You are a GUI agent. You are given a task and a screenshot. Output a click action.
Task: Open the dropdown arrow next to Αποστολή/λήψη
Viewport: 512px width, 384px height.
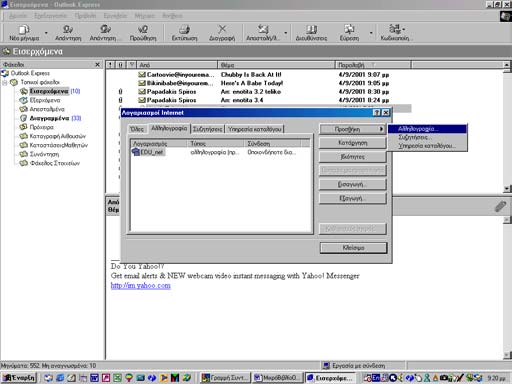point(286,33)
